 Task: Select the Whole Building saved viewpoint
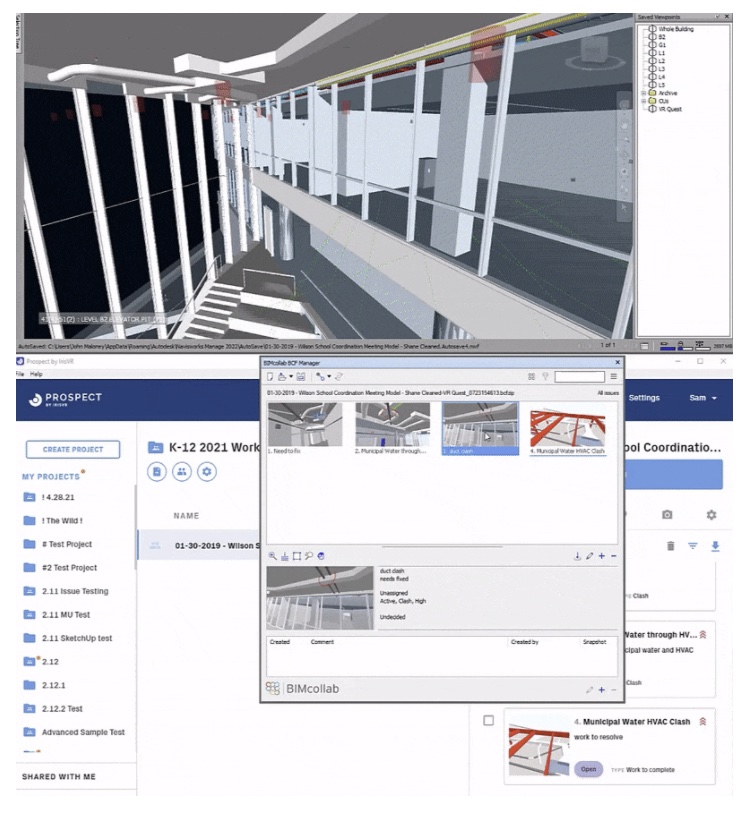click(675, 29)
